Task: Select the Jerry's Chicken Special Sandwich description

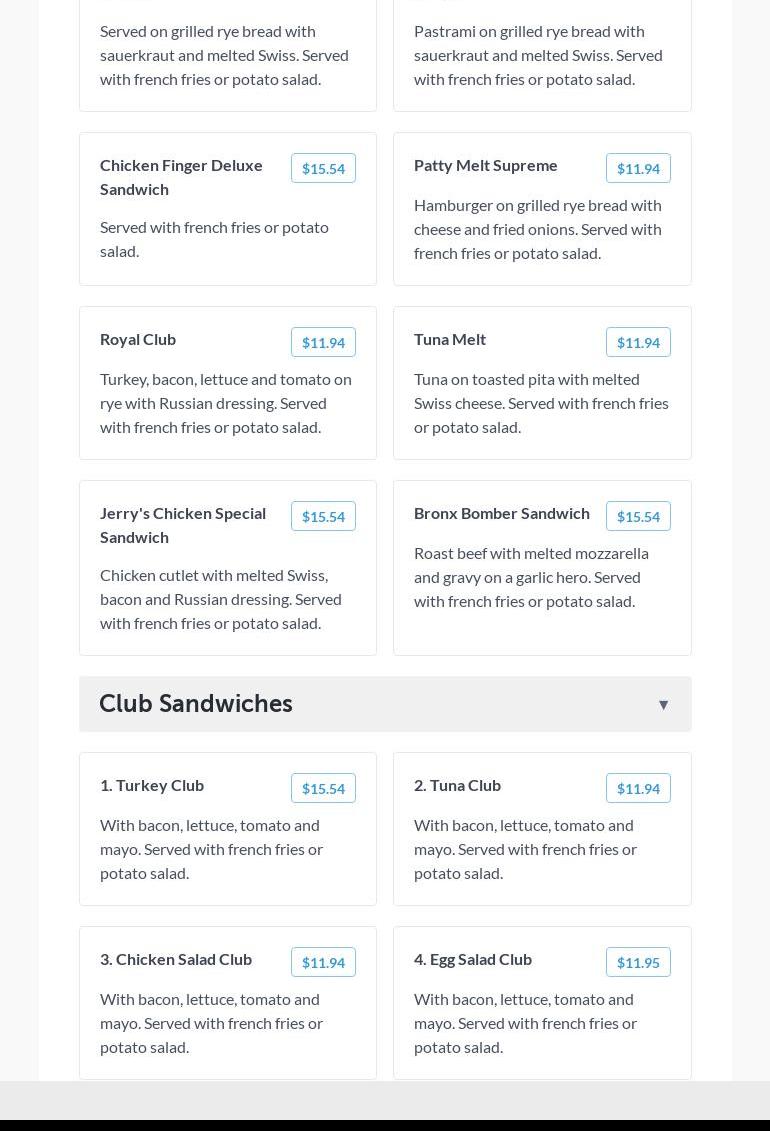Action: coord(221,599)
